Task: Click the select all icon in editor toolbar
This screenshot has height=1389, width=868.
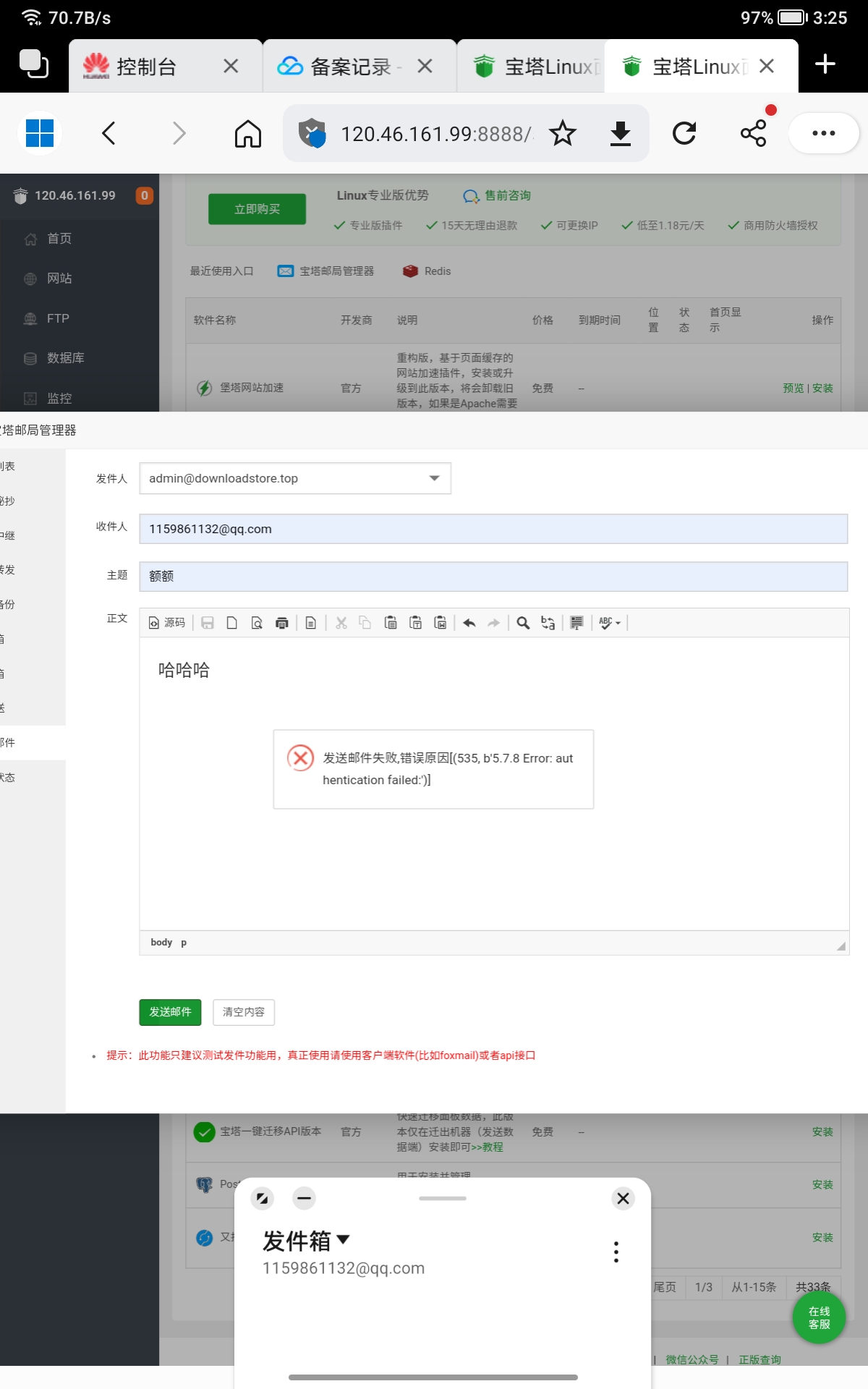Action: [x=576, y=623]
